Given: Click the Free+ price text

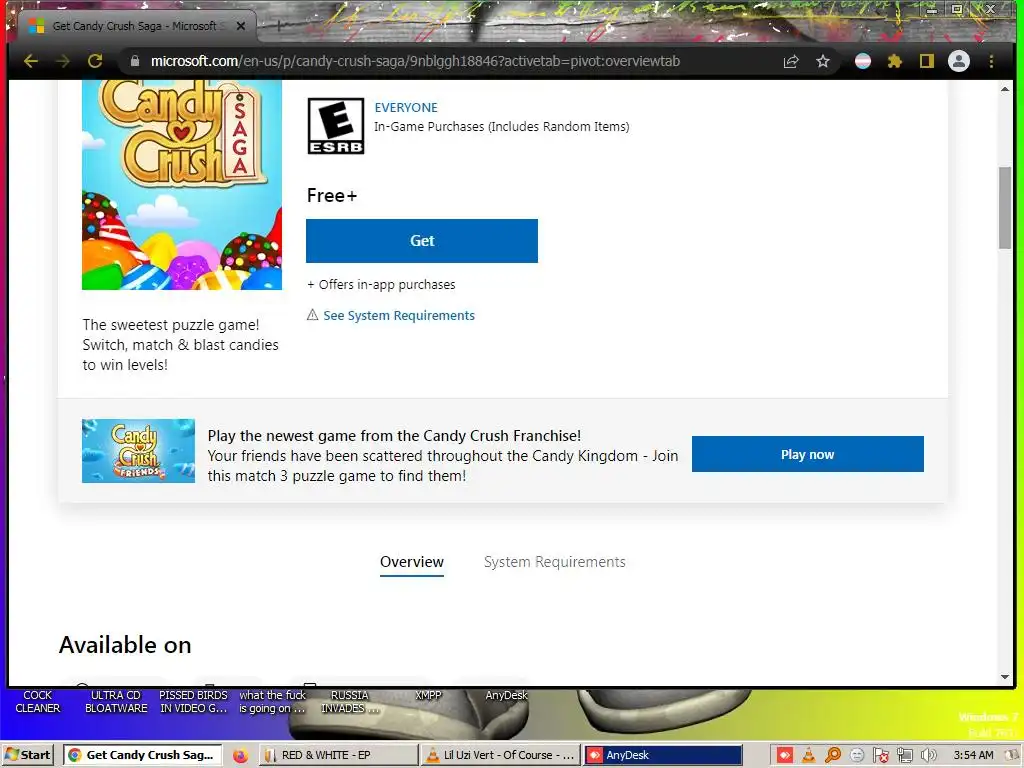Looking at the screenshot, I should 332,196.
